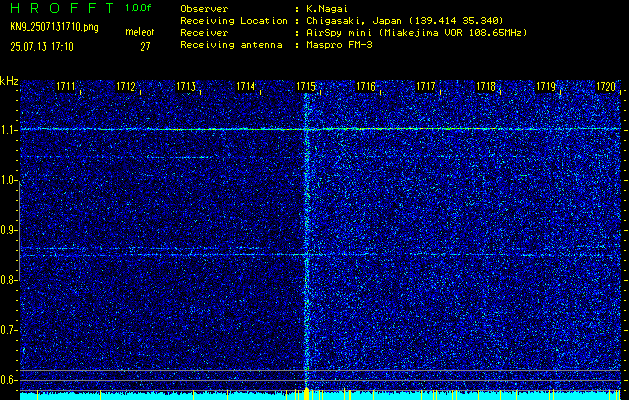Screen dimensions: 629x400
Task: Click the HROFFT title text
Action: [x=62, y=8]
